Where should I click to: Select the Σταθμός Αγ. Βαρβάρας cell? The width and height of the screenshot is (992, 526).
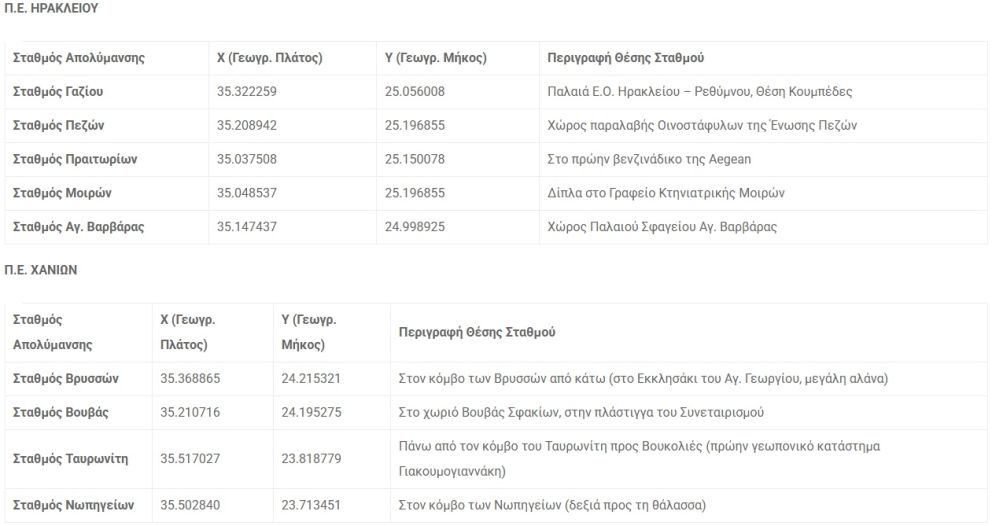coord(78,228)
